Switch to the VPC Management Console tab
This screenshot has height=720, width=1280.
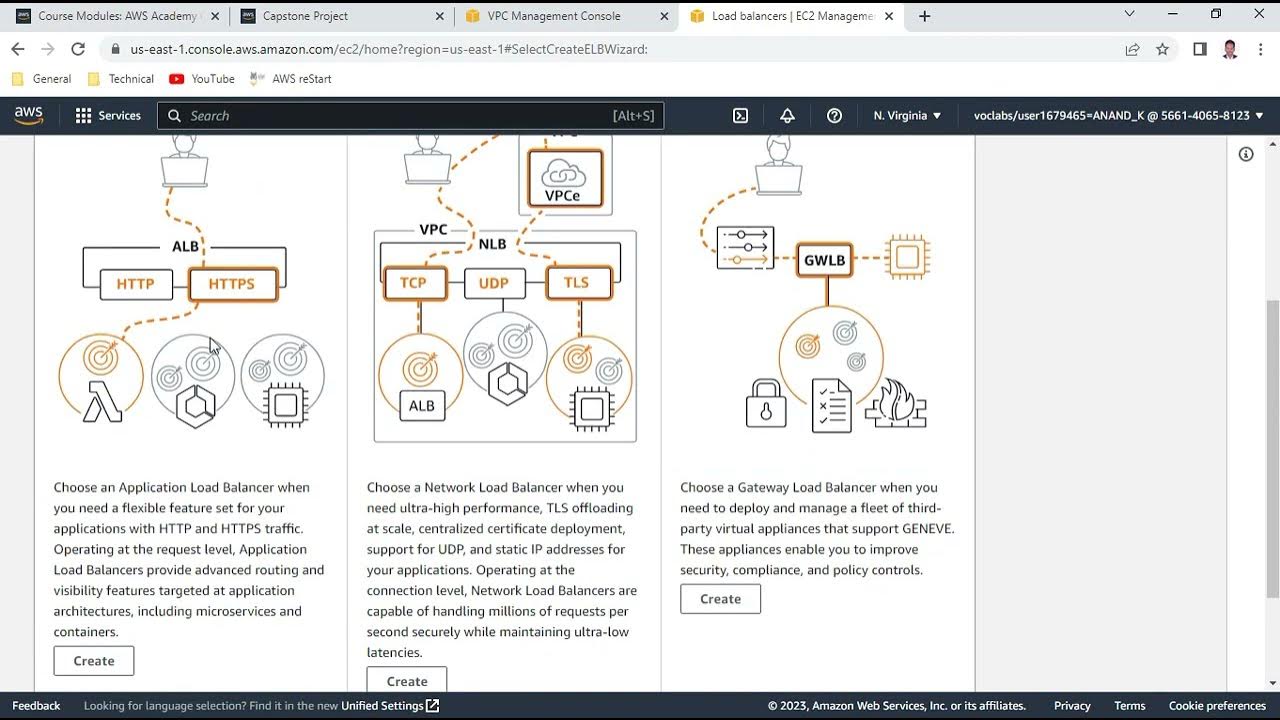tap(566, 16)
